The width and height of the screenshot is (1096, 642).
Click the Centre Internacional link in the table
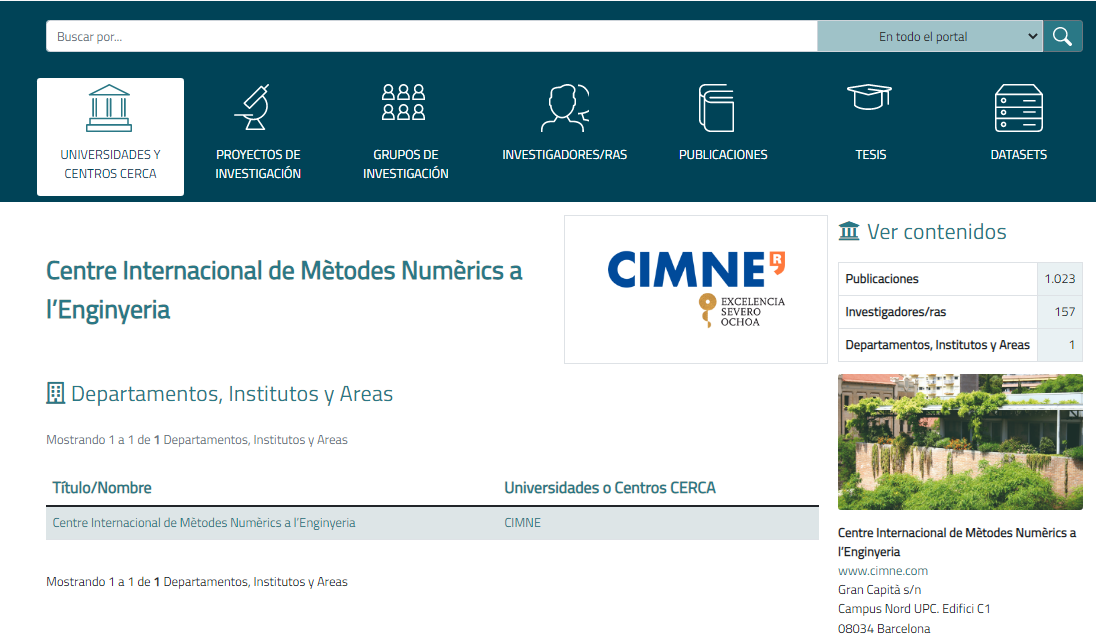tap(203, 523)
